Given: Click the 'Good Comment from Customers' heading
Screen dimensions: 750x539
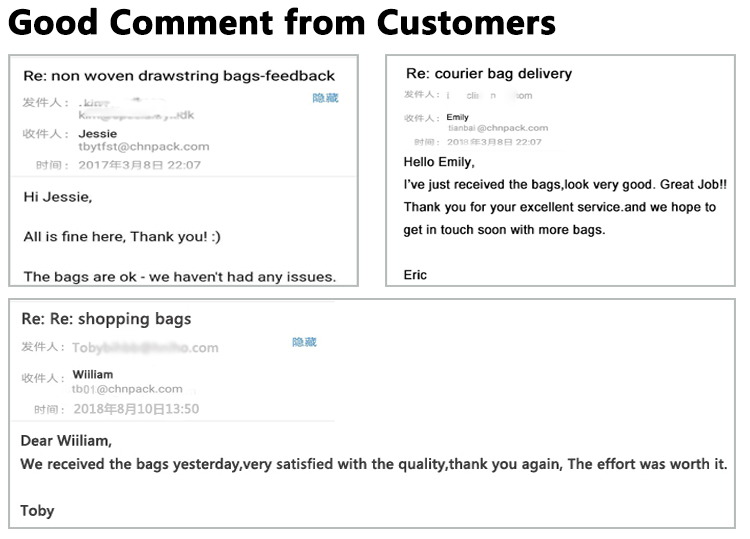Looking at the screenshot, I should 281,22.
